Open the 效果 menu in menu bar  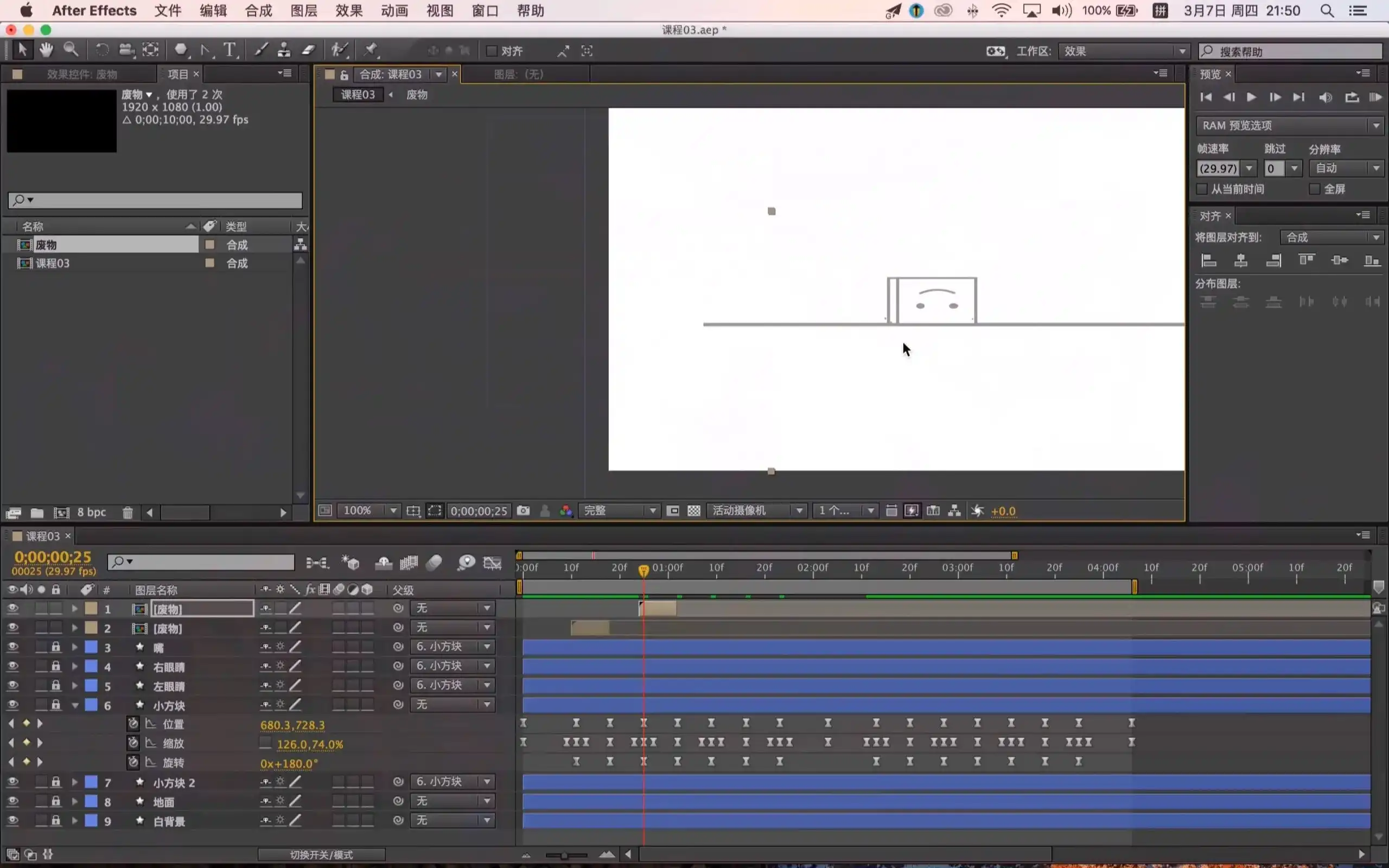point(349,10)
